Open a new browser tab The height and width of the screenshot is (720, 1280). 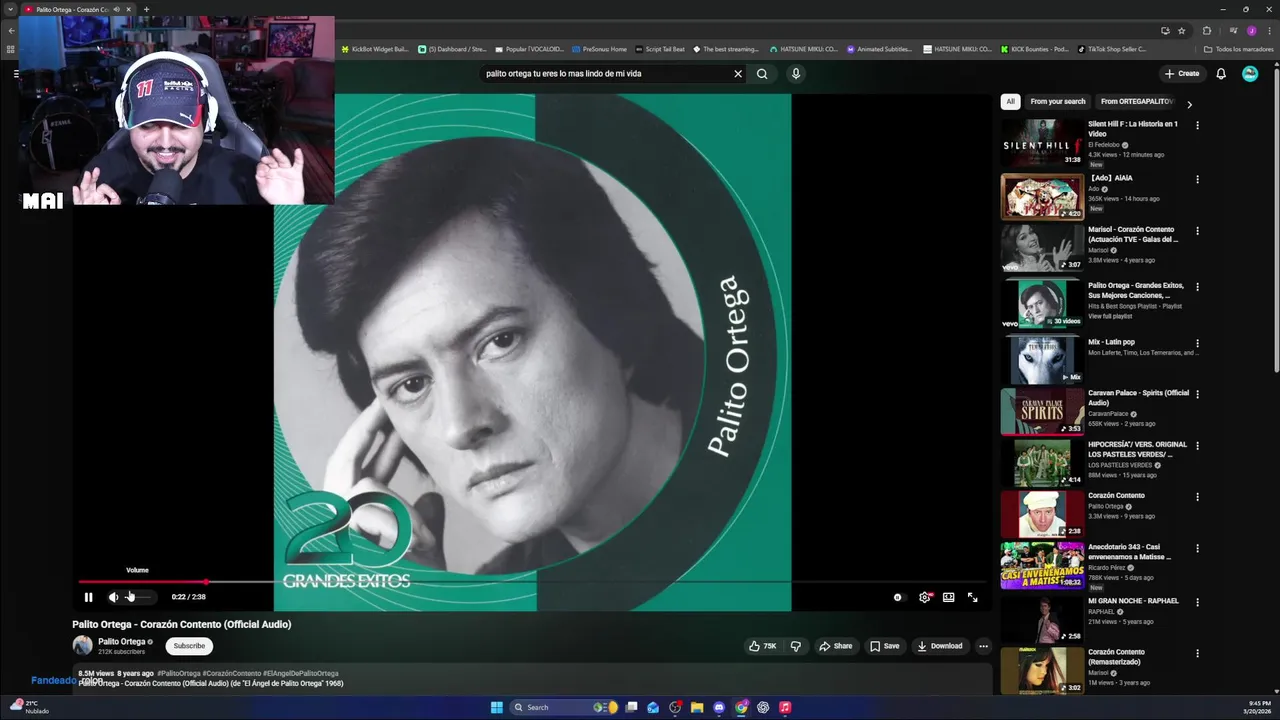click(146, 9)
